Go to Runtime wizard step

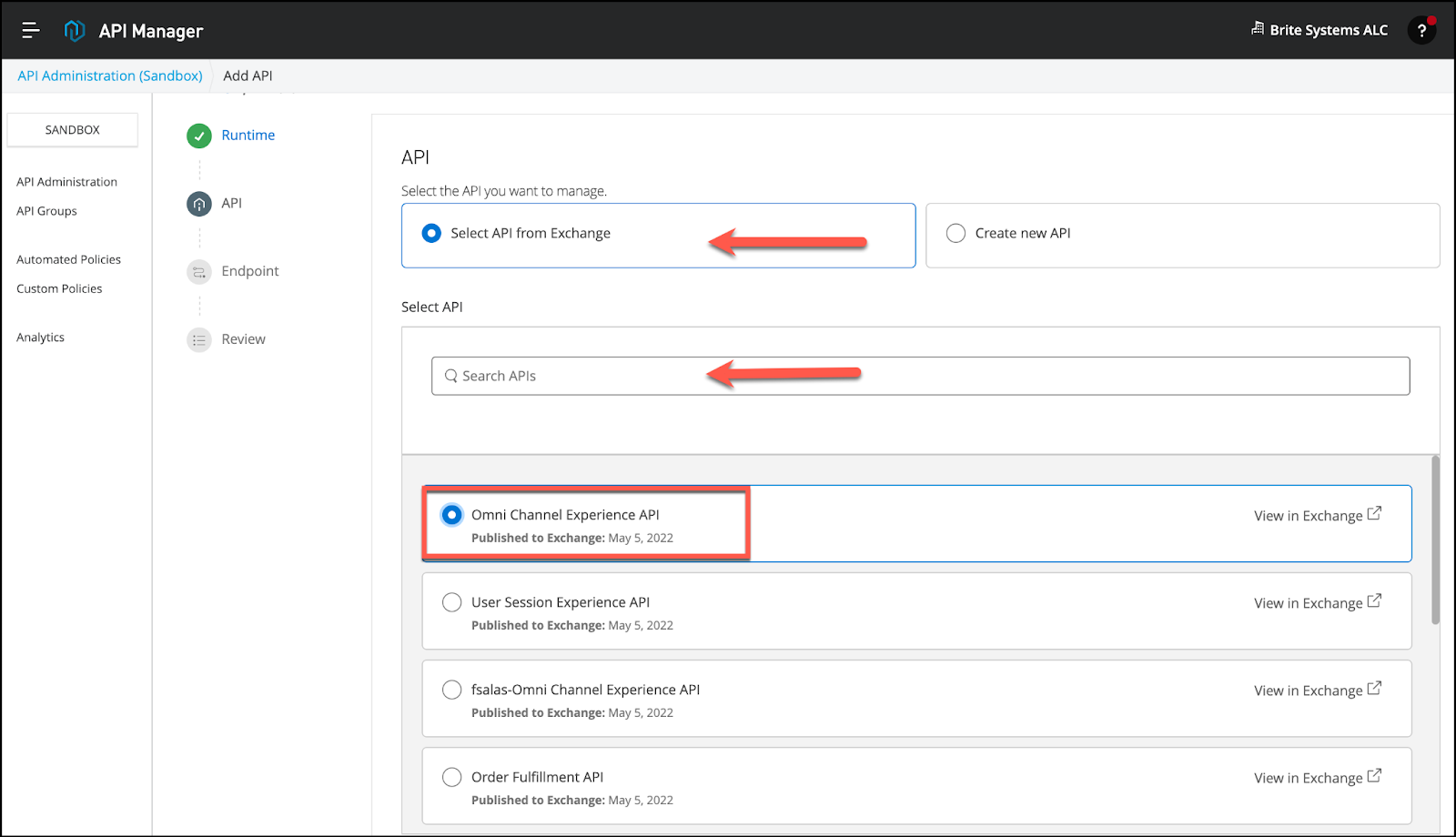pos(248,136)
